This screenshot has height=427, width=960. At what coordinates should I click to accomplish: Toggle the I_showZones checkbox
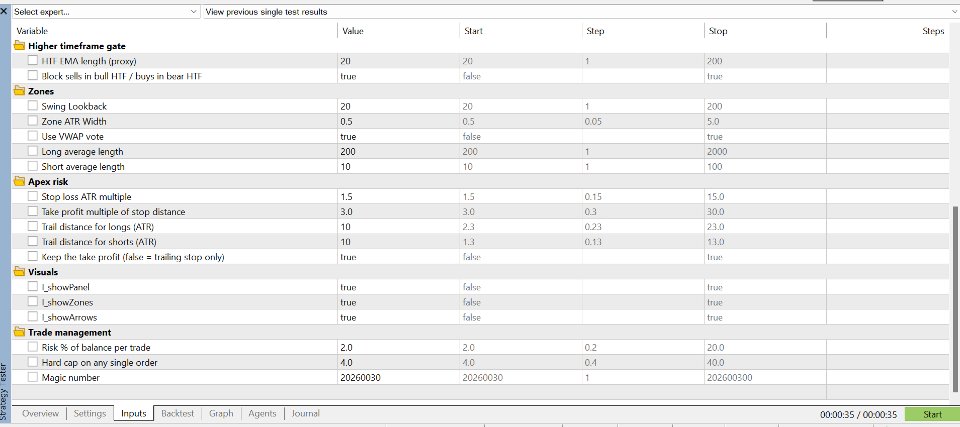pyautogui.click(x=32, y=302)
